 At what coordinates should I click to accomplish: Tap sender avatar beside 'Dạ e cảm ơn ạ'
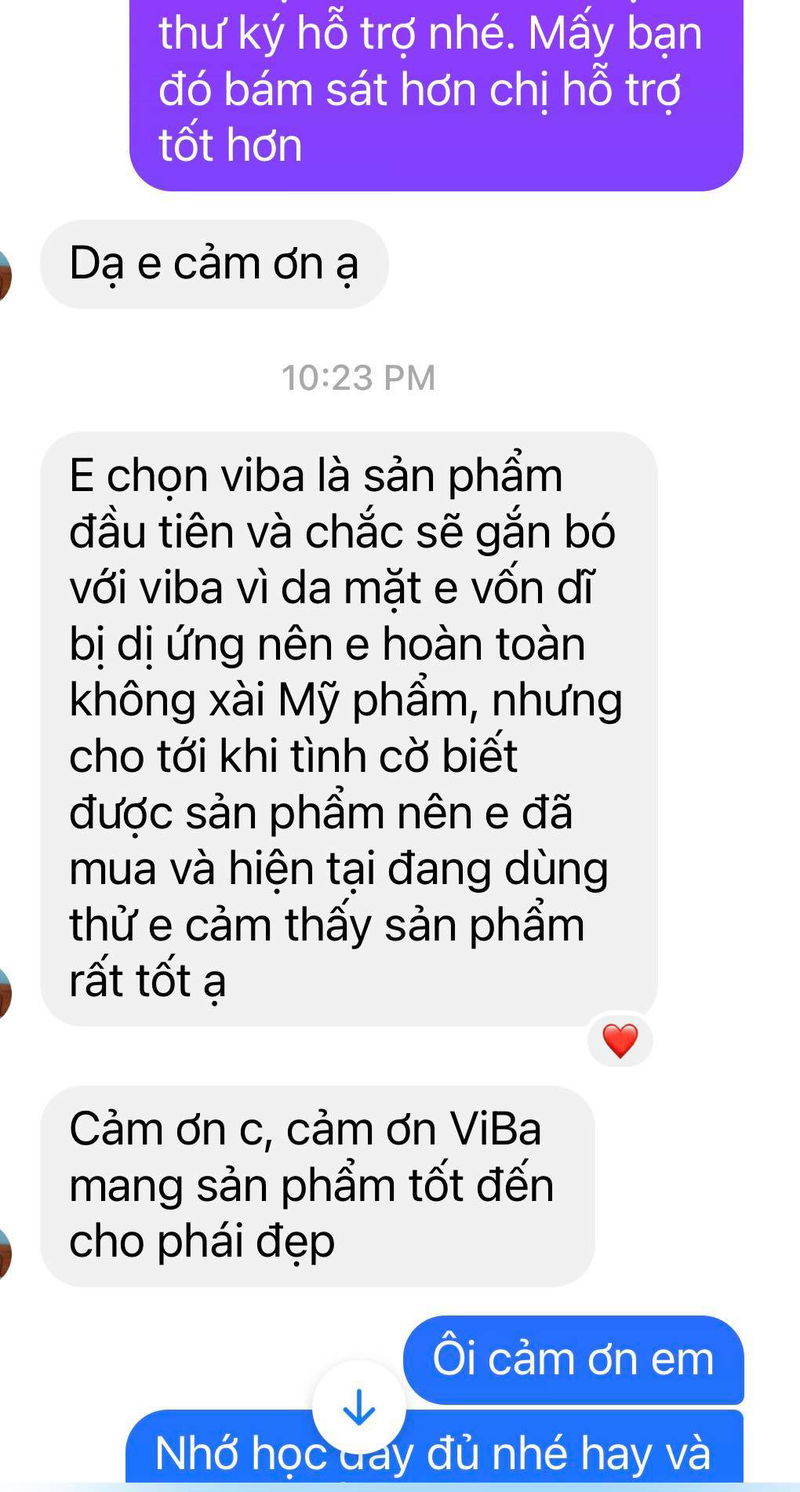pyautogui.click(x=5, y=275)
